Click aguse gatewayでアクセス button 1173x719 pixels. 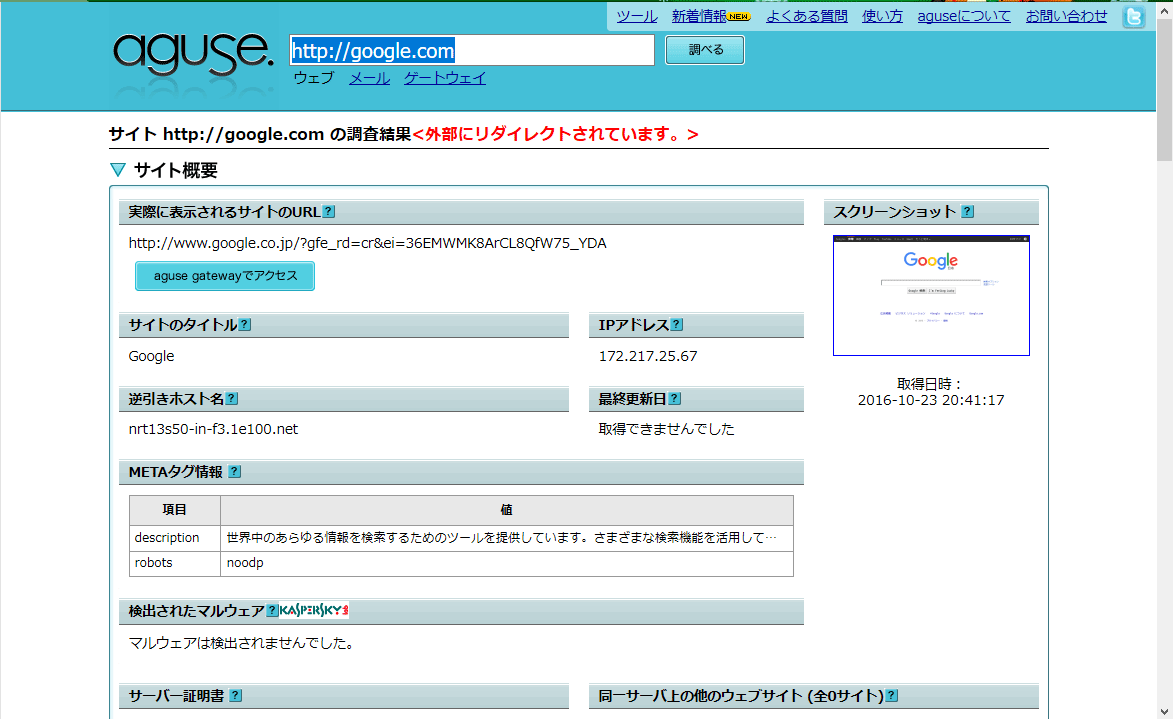pyautogui.click(x=225, y=276)
